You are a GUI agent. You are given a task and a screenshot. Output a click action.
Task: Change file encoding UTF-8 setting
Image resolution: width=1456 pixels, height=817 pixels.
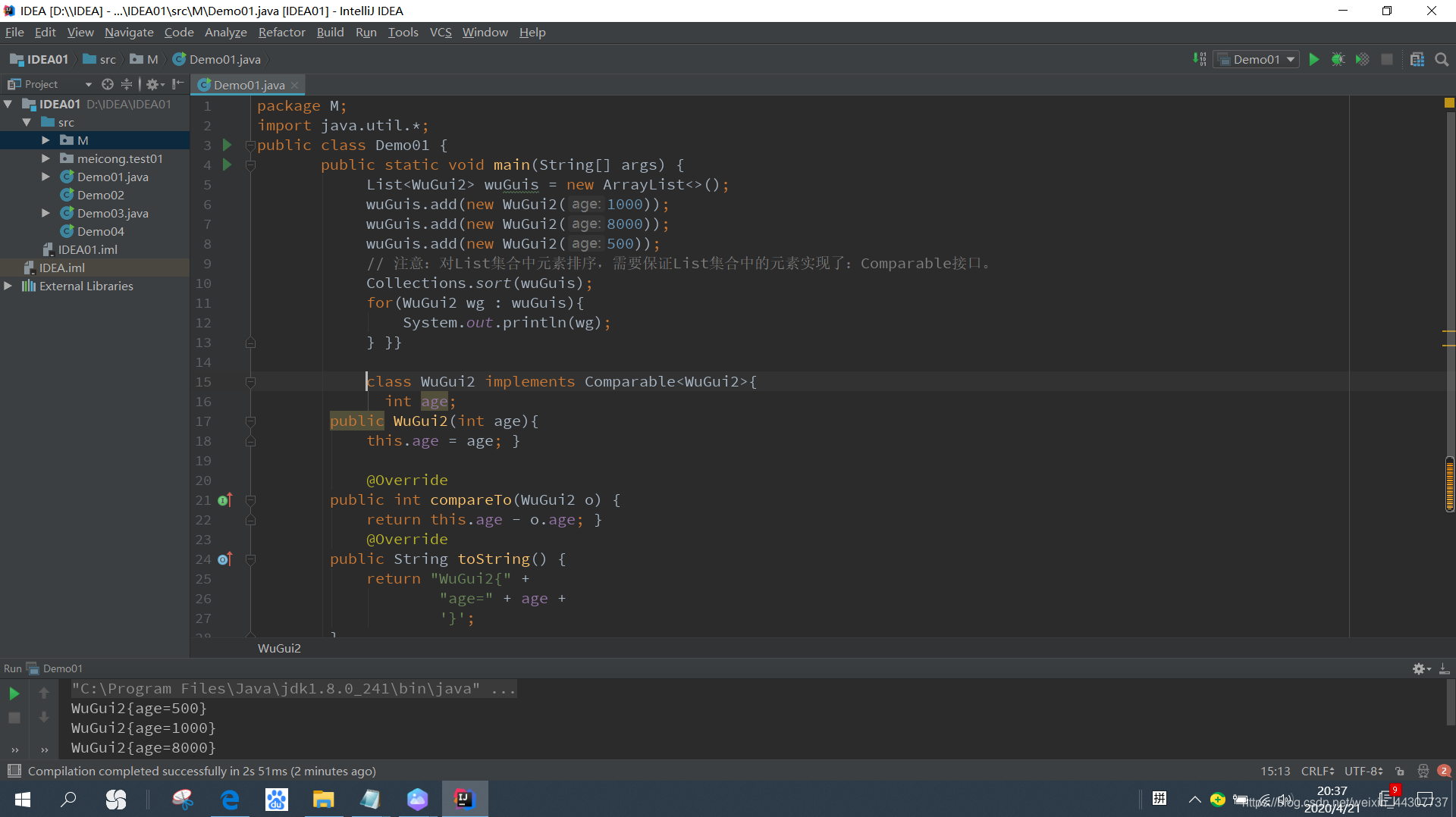[1363, 771]
